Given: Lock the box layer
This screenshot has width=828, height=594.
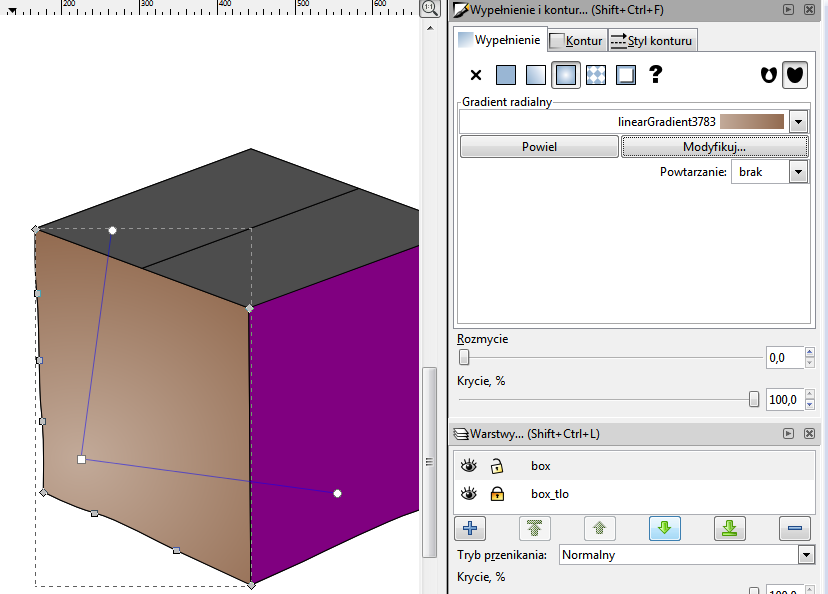Looking at the screenshot, I should tap(496, 466).
